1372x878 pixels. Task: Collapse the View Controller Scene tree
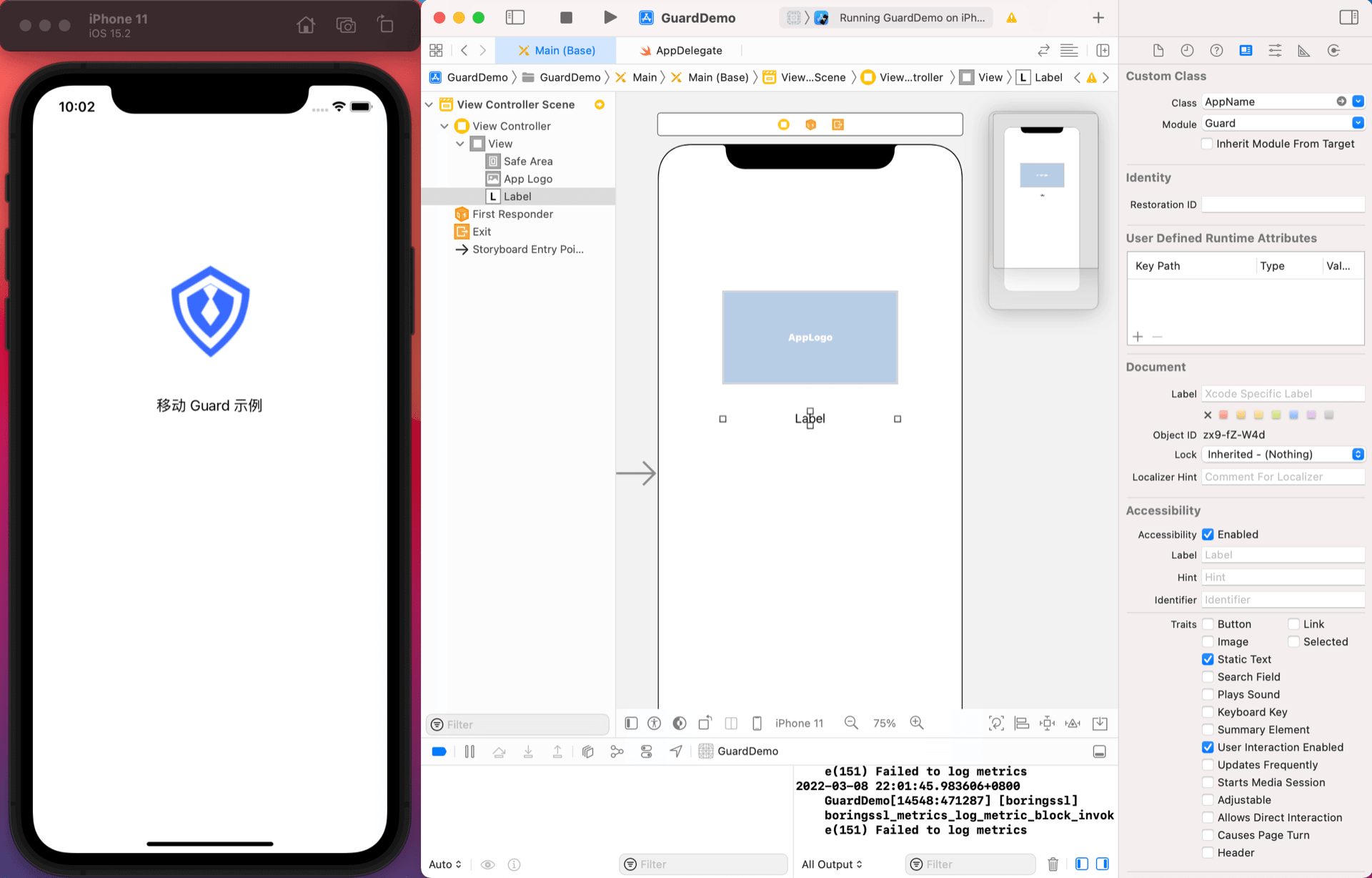click(429, 104)
